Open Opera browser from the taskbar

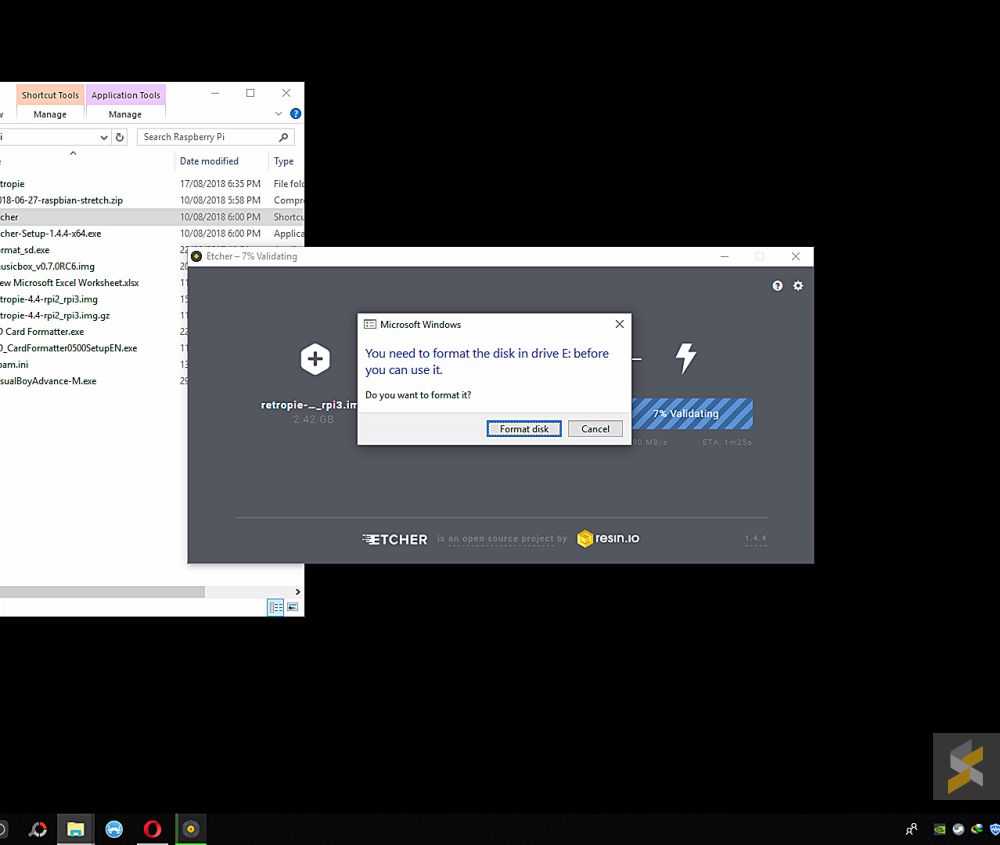152,829
